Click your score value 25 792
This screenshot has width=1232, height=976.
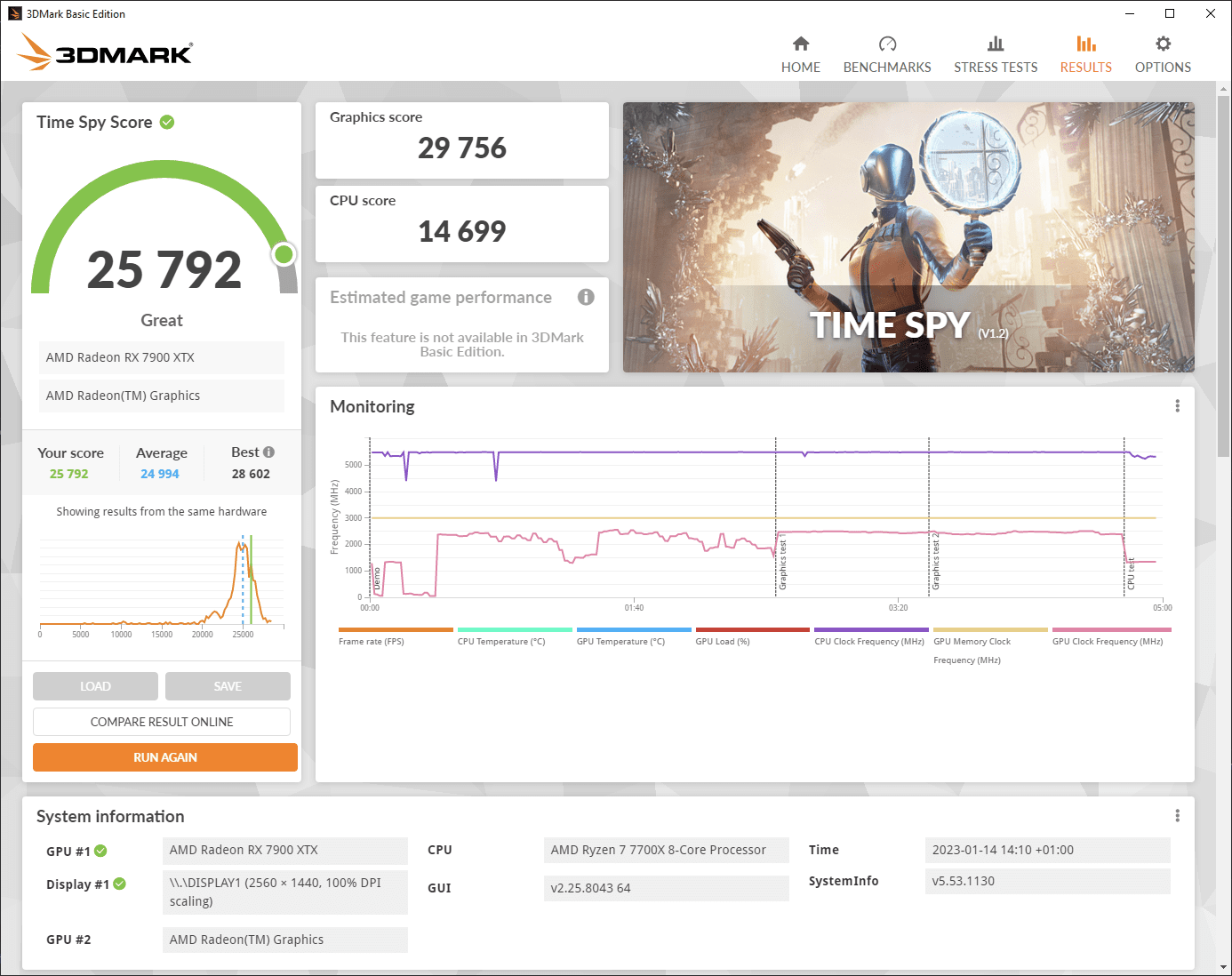pyautogui.click(x=69, y=474)
